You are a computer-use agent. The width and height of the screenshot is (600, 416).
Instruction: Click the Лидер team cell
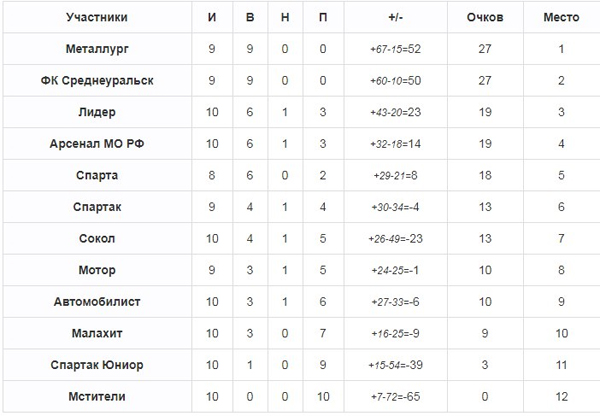97,112
